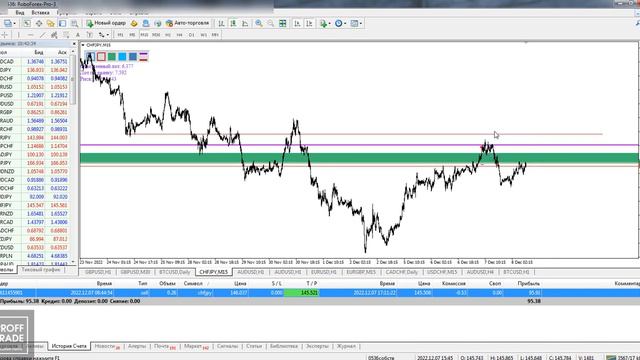Select the text label tool
The height and width of the screenshot is (360, 640).
[x=89, y=35]
